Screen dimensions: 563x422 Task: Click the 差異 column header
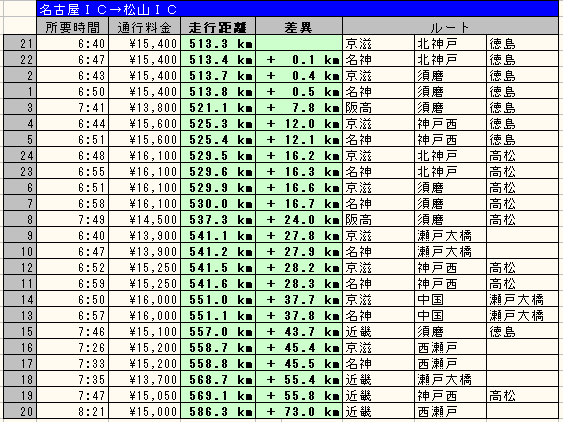299,26
